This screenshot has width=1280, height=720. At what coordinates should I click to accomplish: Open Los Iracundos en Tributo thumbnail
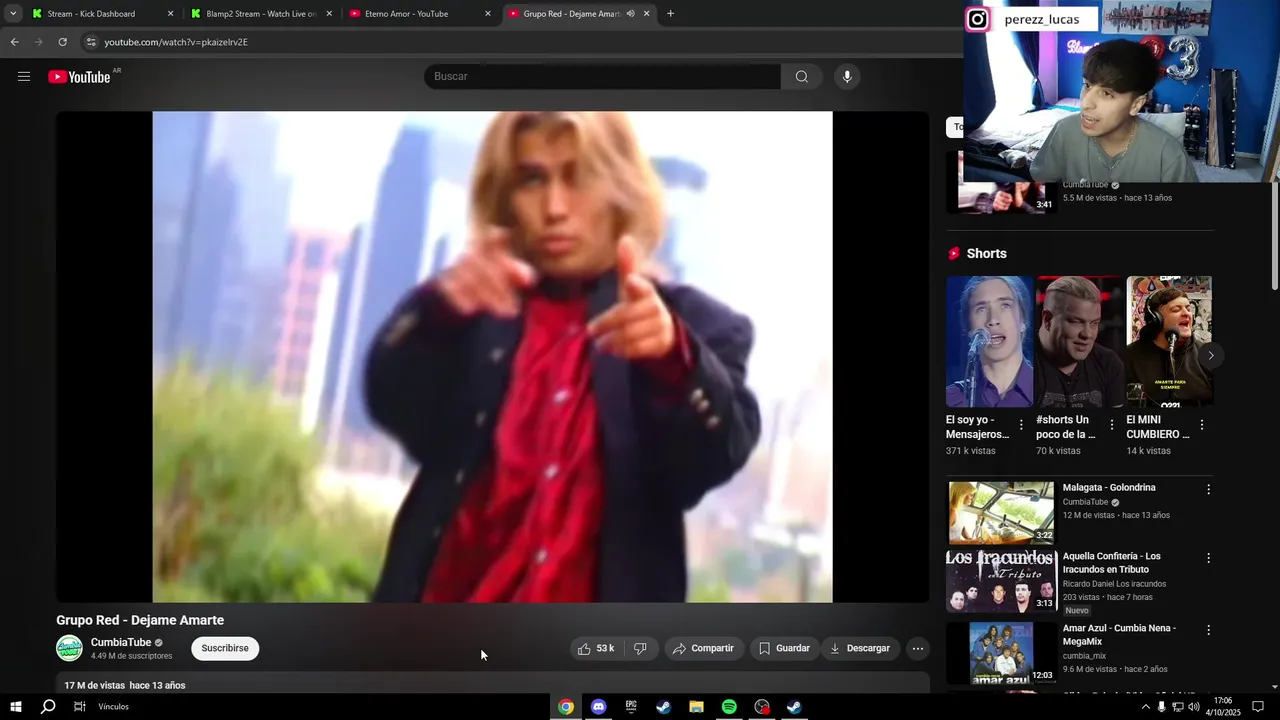1001,580
